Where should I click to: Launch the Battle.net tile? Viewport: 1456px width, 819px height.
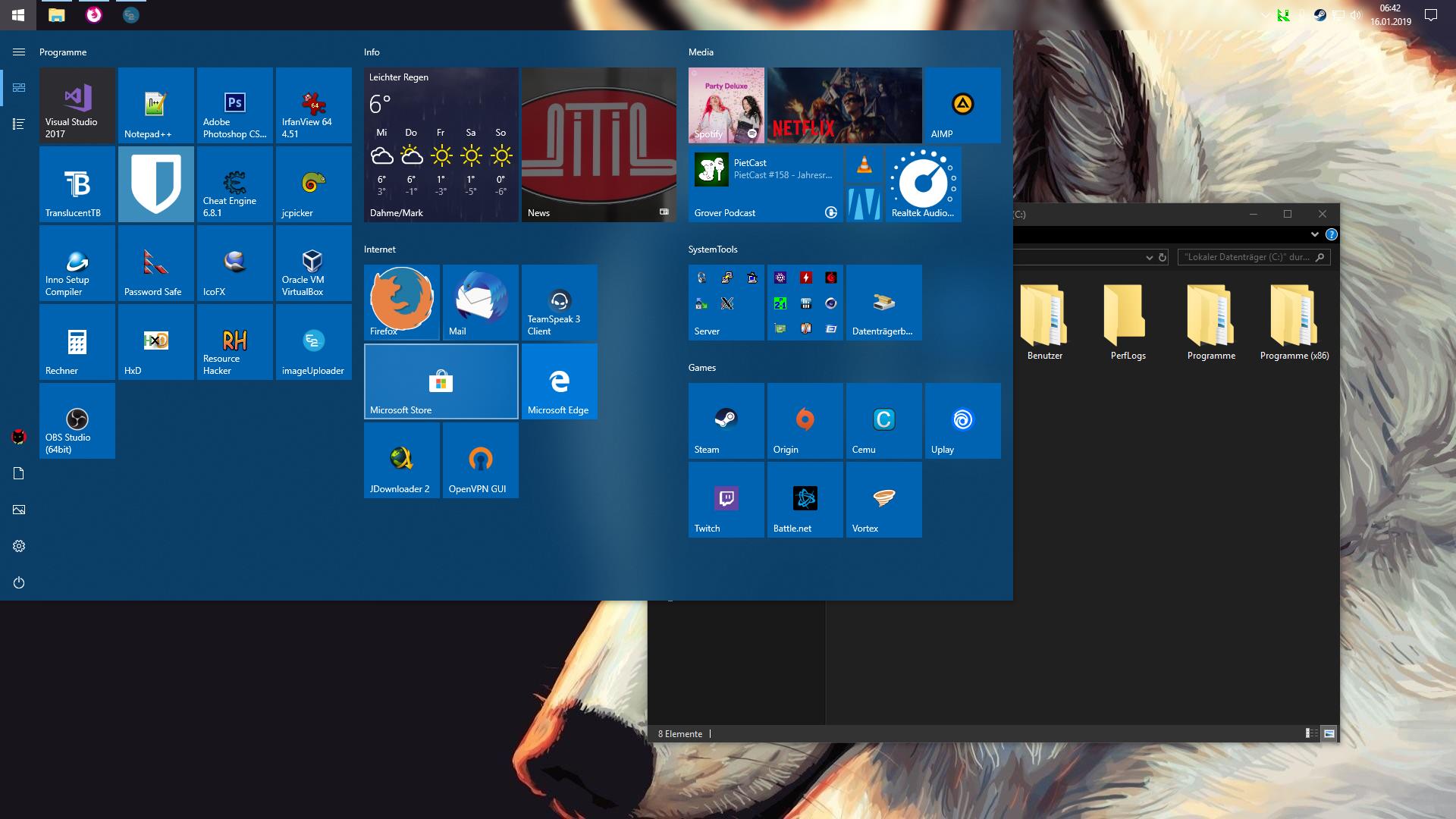805,500
